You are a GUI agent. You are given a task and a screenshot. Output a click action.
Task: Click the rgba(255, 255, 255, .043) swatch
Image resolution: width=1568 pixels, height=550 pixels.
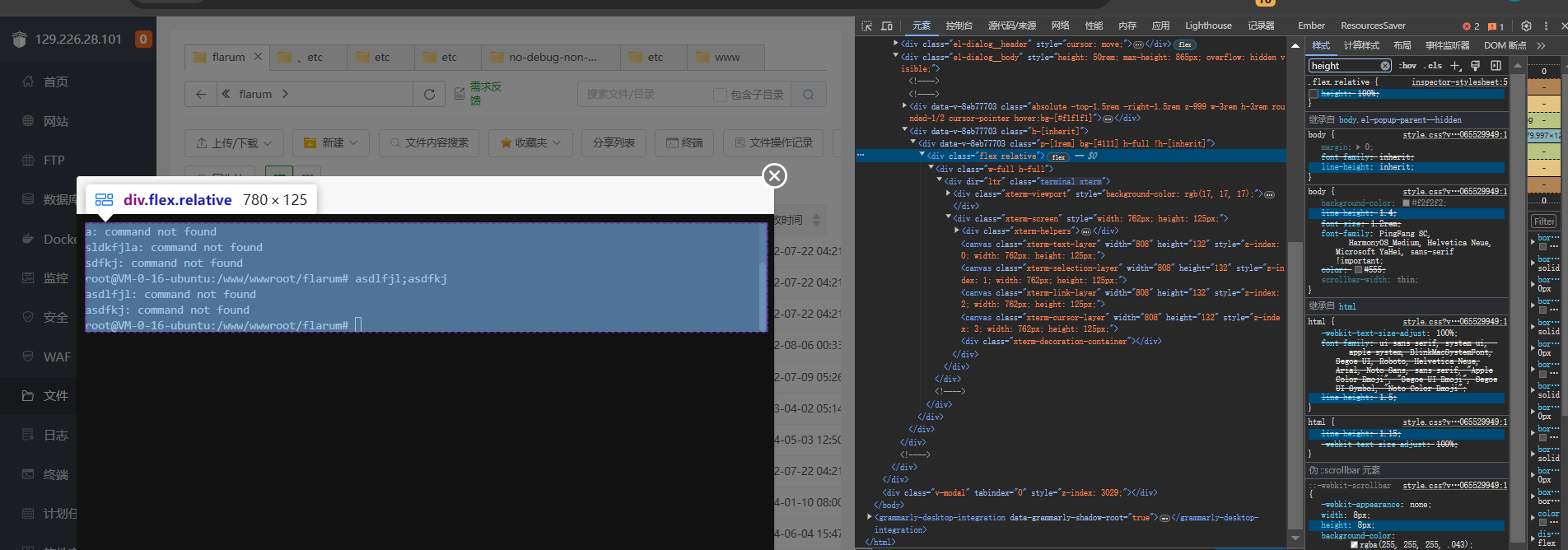(1355, 545)
